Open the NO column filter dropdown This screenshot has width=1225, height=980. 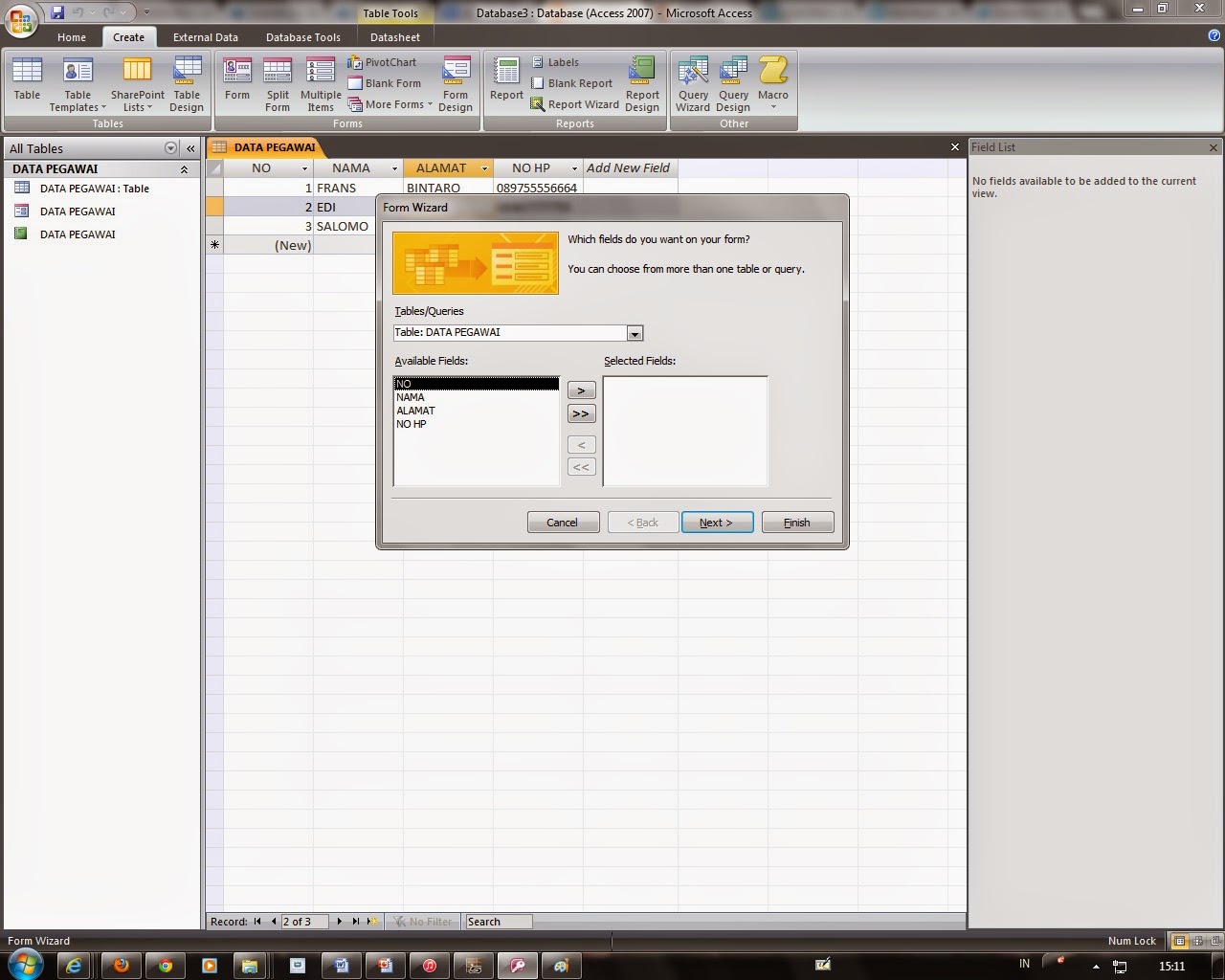pos(304,168)
